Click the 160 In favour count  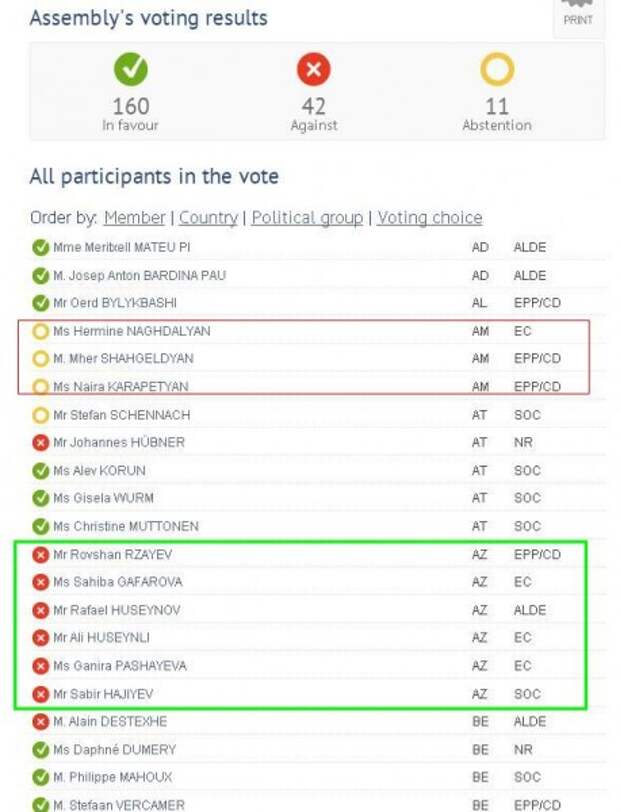[x=131, y=107]
